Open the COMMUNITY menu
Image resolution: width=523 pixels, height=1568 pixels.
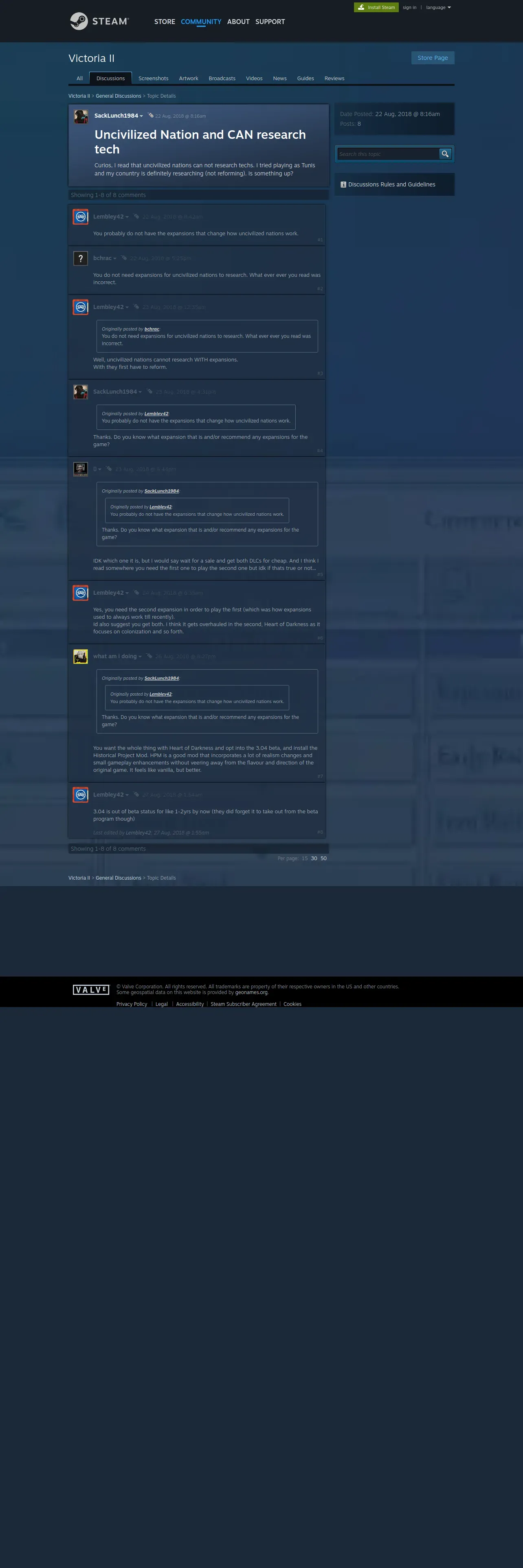tap(201, 22)
